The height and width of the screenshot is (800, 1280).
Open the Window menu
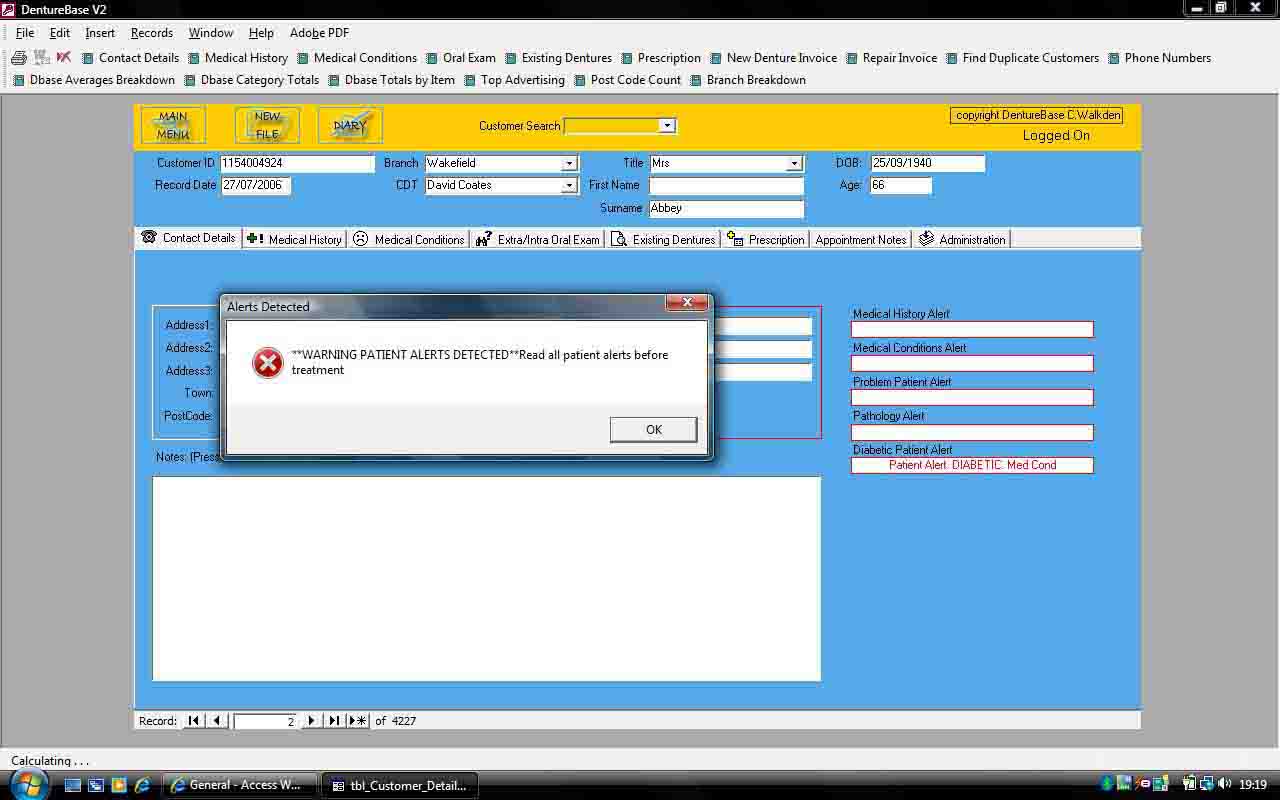[x=211, y=33]
